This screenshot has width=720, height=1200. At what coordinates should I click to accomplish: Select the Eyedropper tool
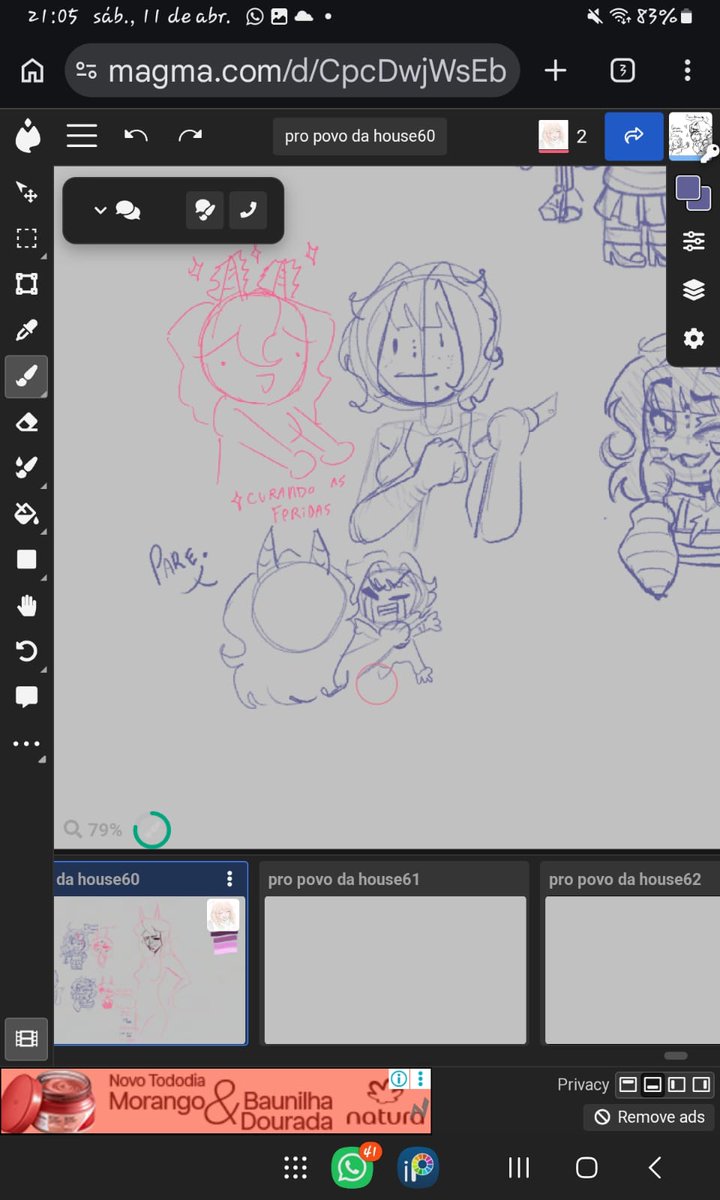[27, 329]
